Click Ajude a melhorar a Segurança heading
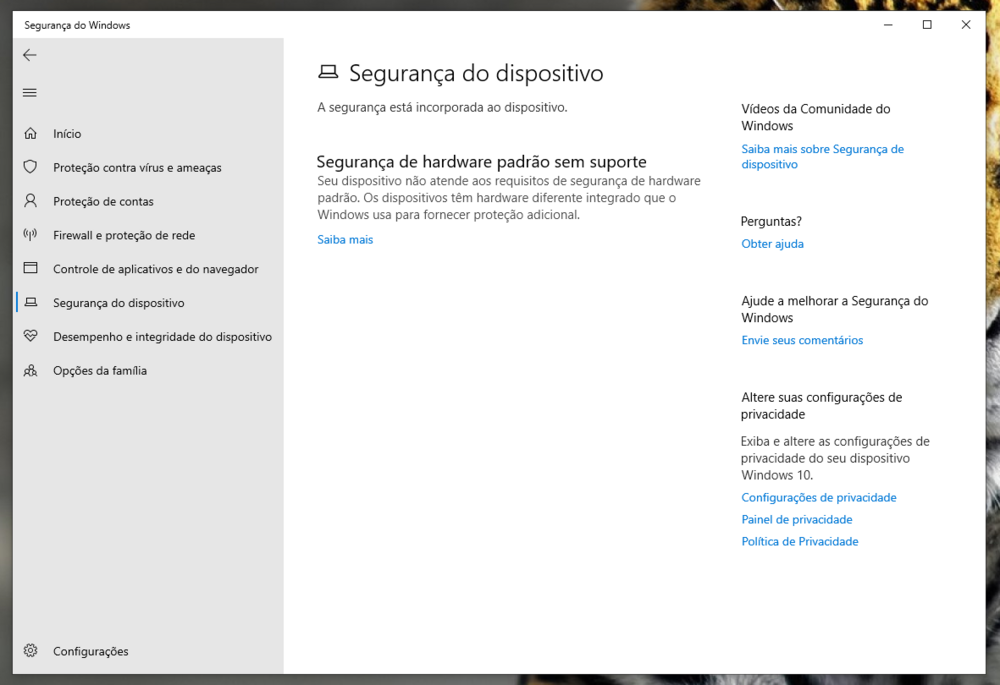Image resolution: width=1000 pixels, height=685 pixels. 834,309
